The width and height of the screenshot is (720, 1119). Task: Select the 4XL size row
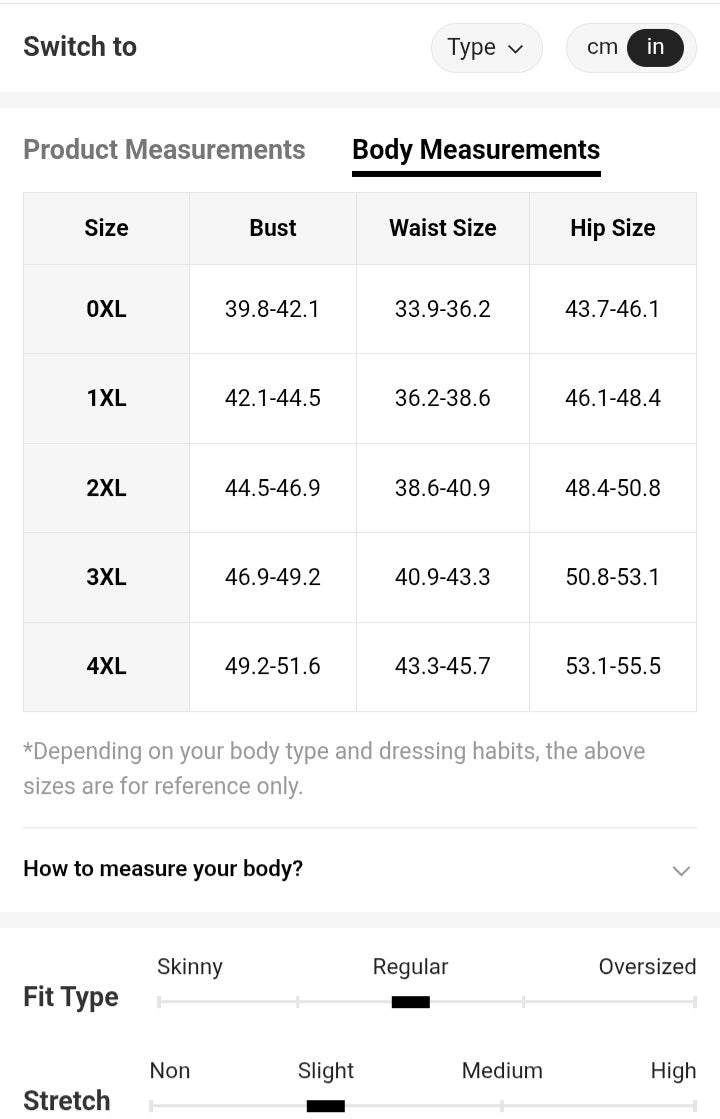[x=106, y=666]
